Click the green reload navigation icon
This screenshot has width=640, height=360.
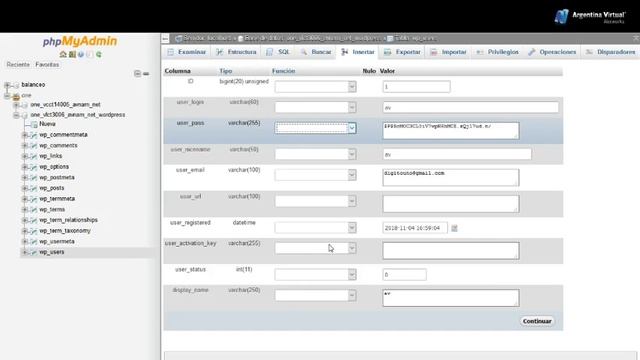point(99,54)
